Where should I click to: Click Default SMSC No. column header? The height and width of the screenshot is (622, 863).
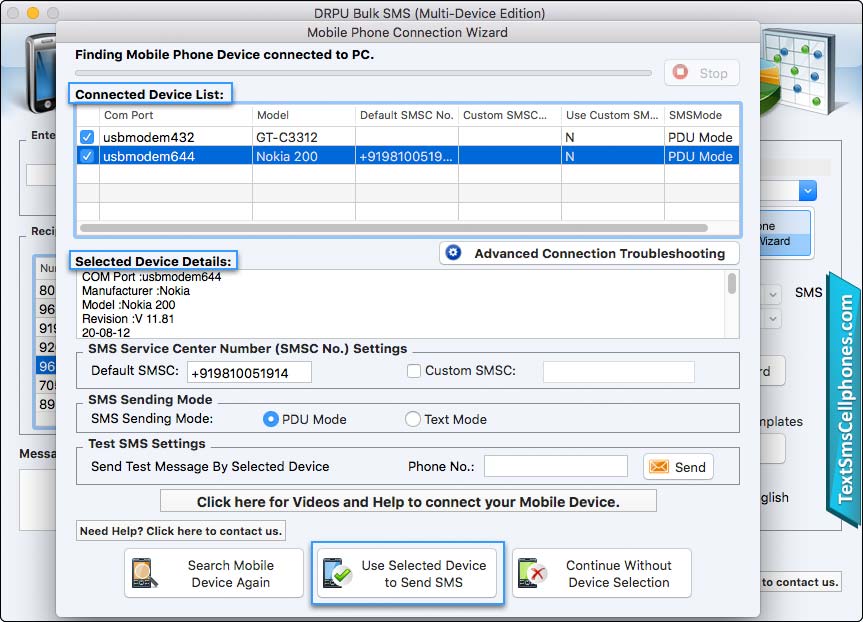click(x=407, y=115)
